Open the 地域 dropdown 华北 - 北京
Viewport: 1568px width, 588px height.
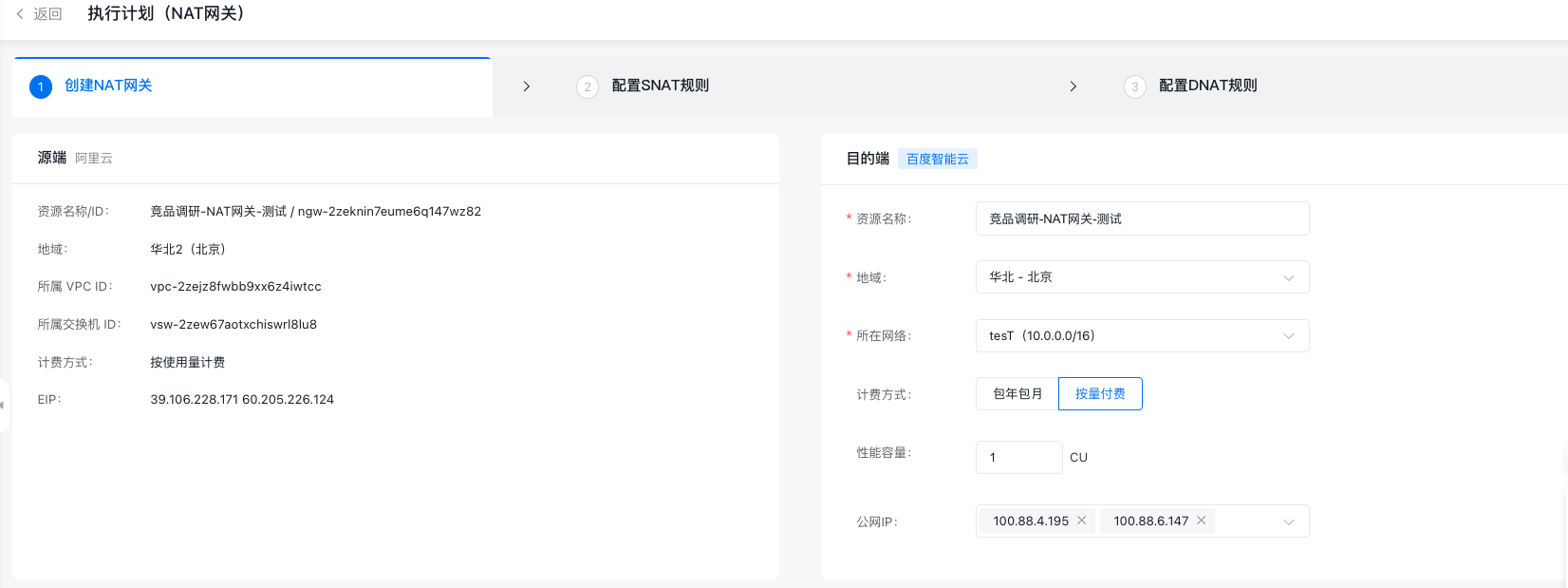pyautogui.click(x=1143, y=277)
